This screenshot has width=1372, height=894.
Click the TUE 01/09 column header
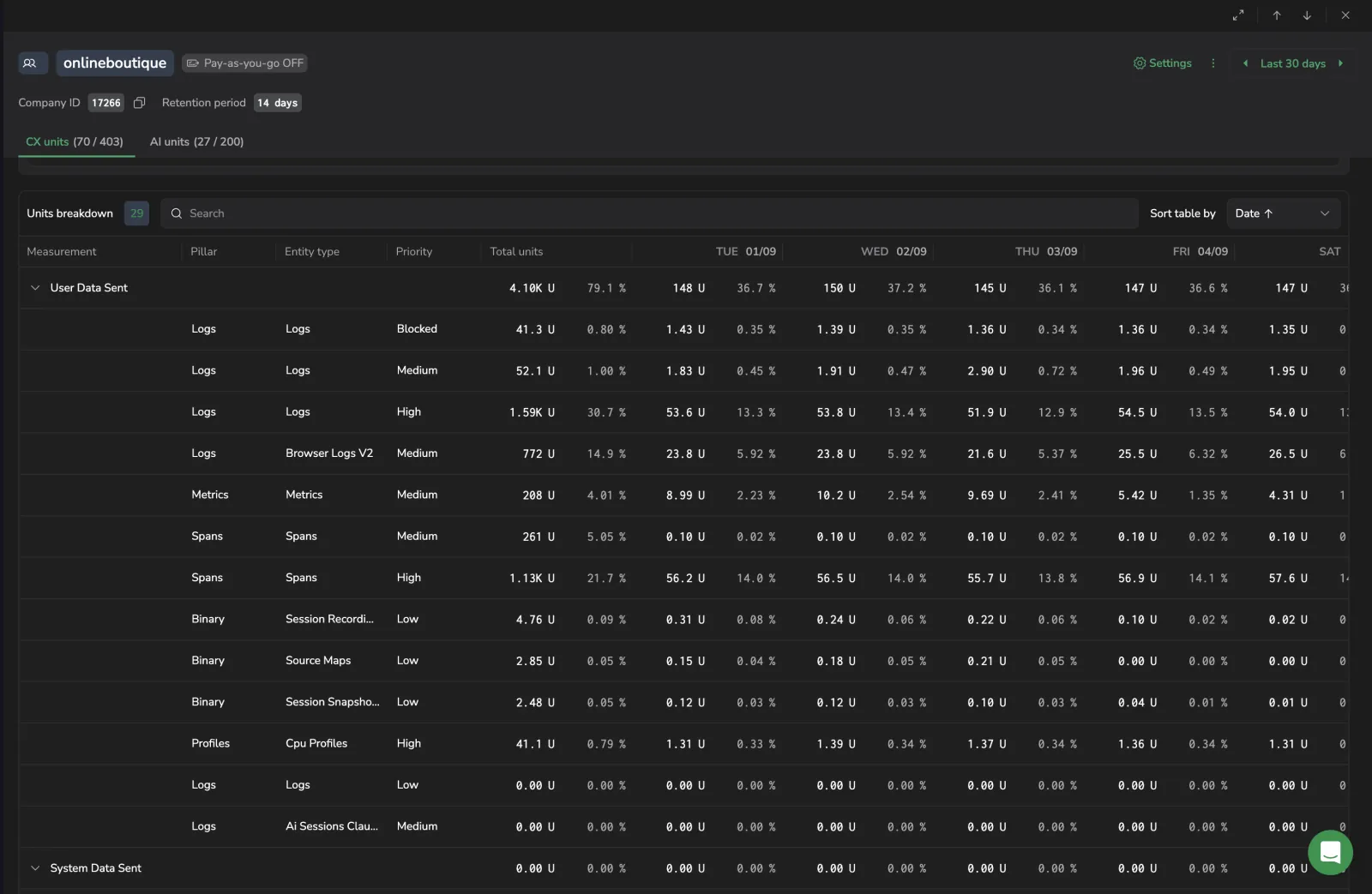(746, 252)
